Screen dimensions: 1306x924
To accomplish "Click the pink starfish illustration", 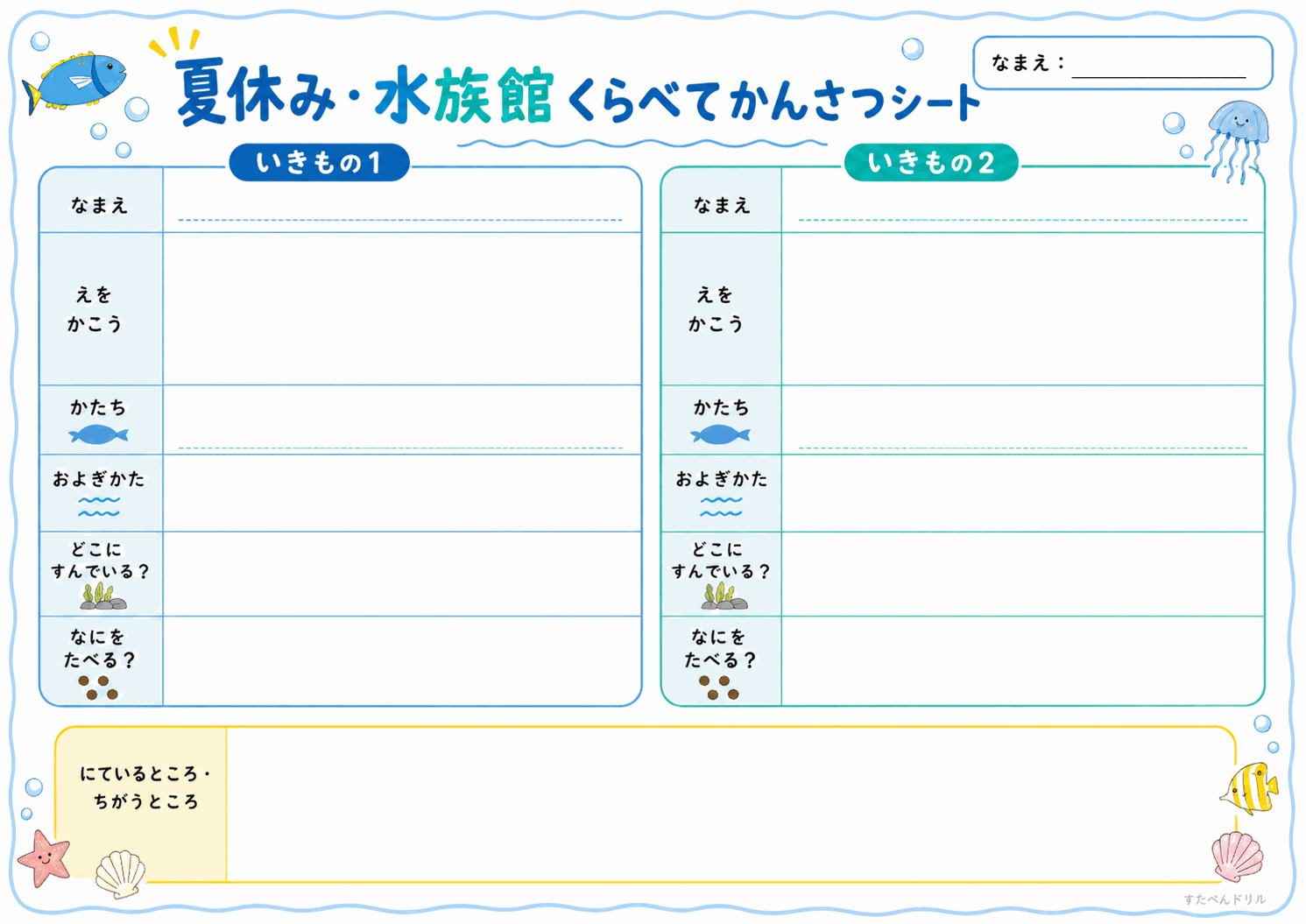I will pyautogui.click(x=44, y=858).
